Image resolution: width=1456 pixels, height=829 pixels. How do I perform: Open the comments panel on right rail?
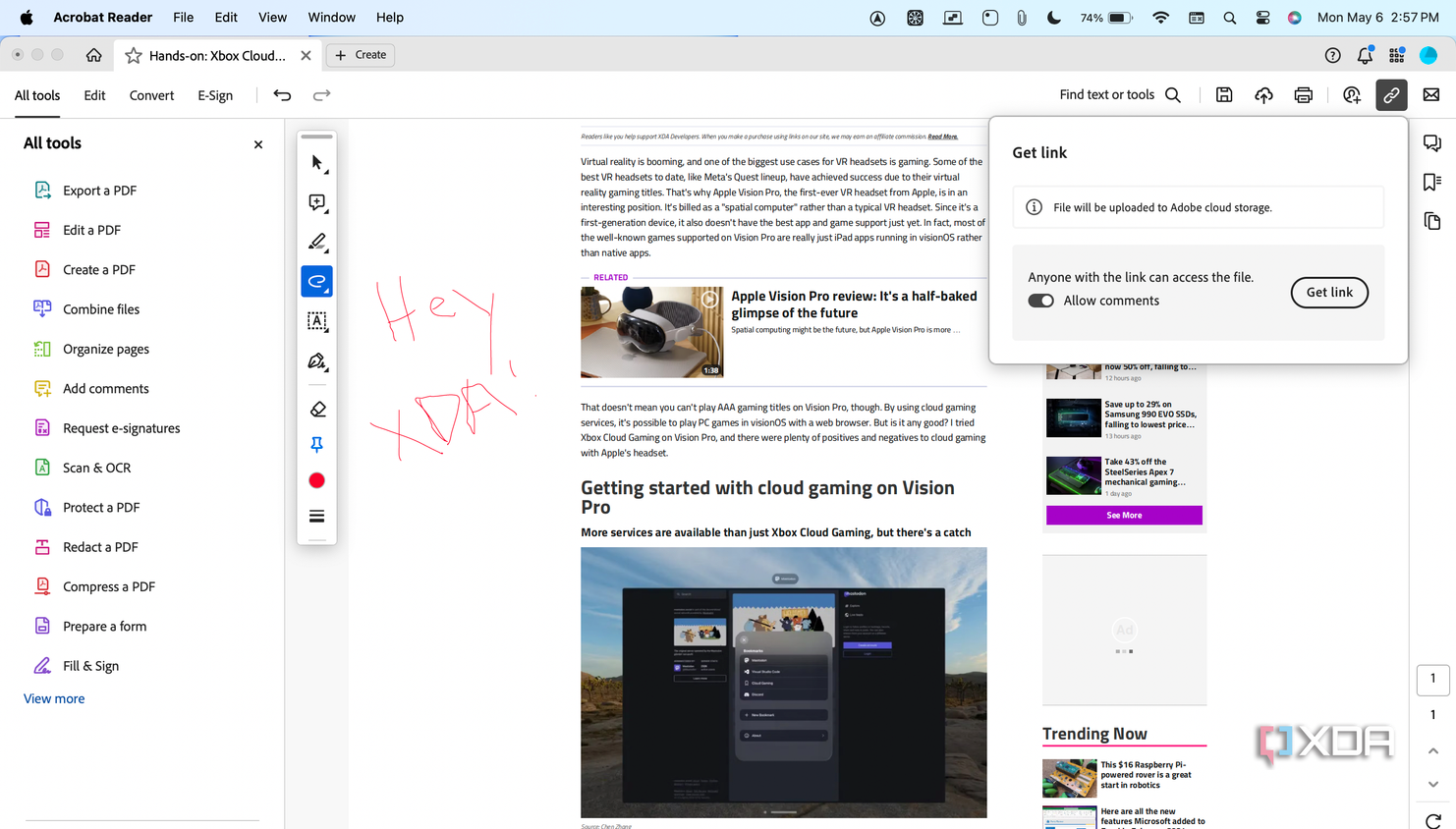tap(1432, 143)
